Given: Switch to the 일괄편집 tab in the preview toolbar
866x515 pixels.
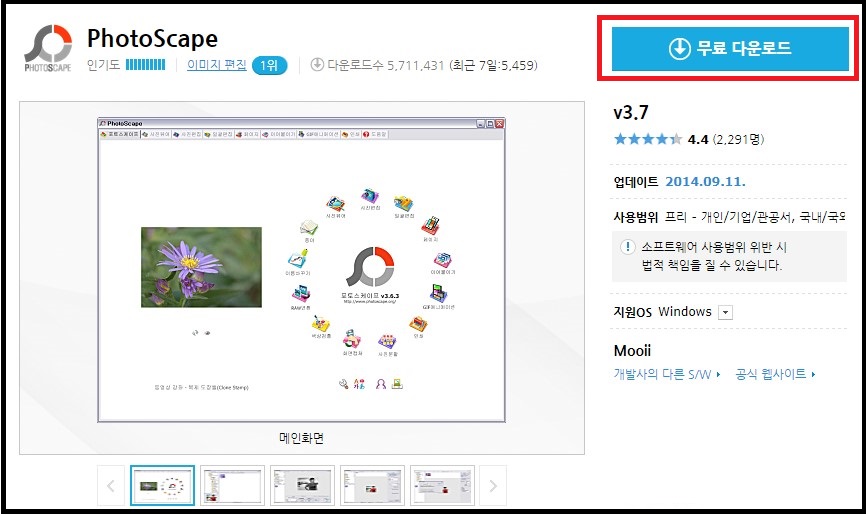Looking at the screenshot, I should 219,134.
